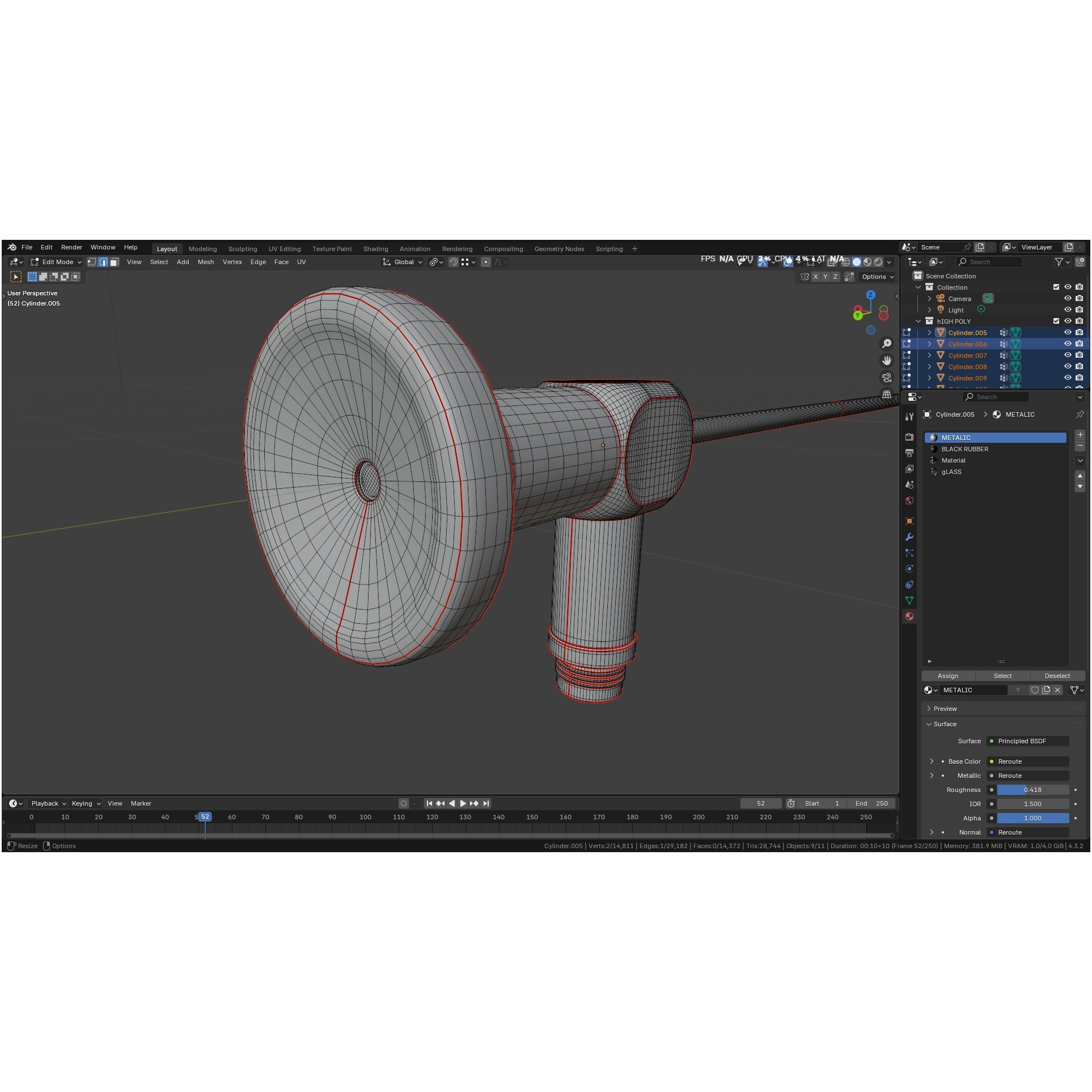Choose vertex select mode
The height and width of the screenshot is (1092, 1092).
(92, 262)
